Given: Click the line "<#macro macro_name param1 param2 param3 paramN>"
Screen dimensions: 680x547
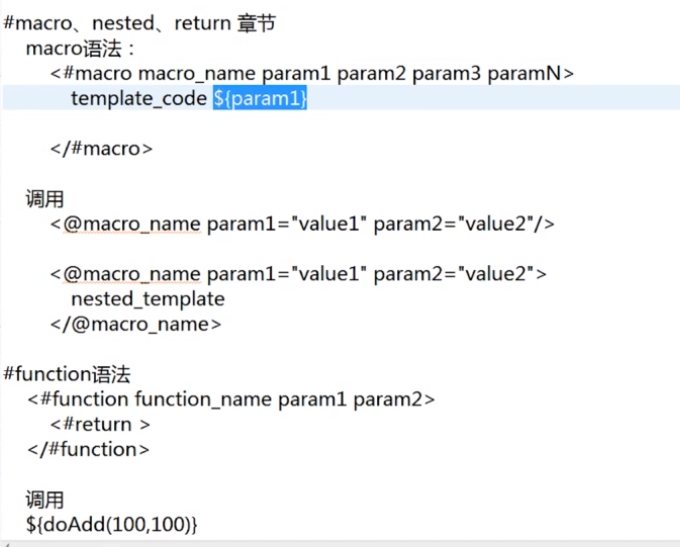Looking at the screenshot, I should click(312, 73).
